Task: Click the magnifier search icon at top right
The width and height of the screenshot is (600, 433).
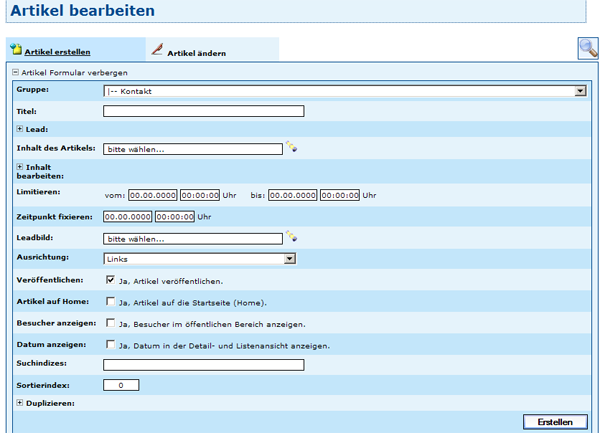Action: pyautogui.click(x=587, y=48)
